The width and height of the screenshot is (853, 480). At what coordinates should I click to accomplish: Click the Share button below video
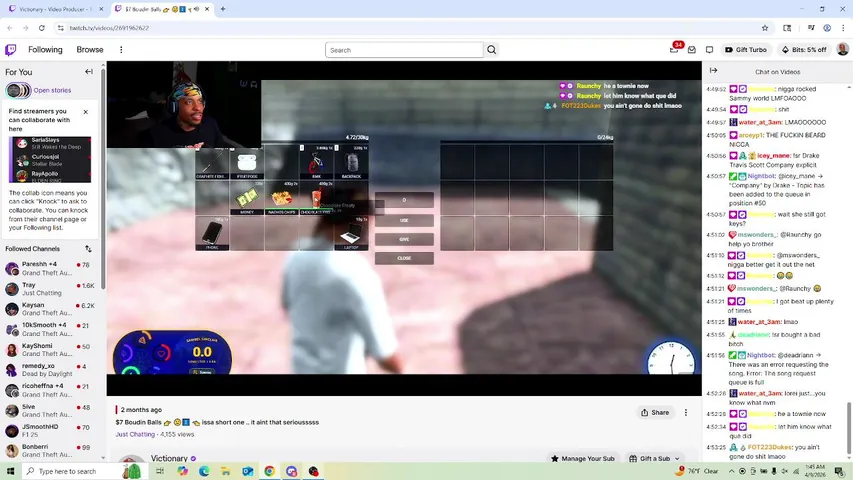click(x=655, y=413)
